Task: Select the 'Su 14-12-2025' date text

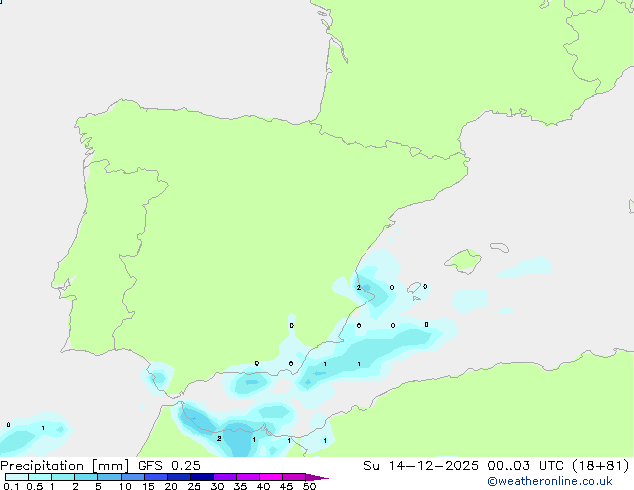Action: point(421,466)
